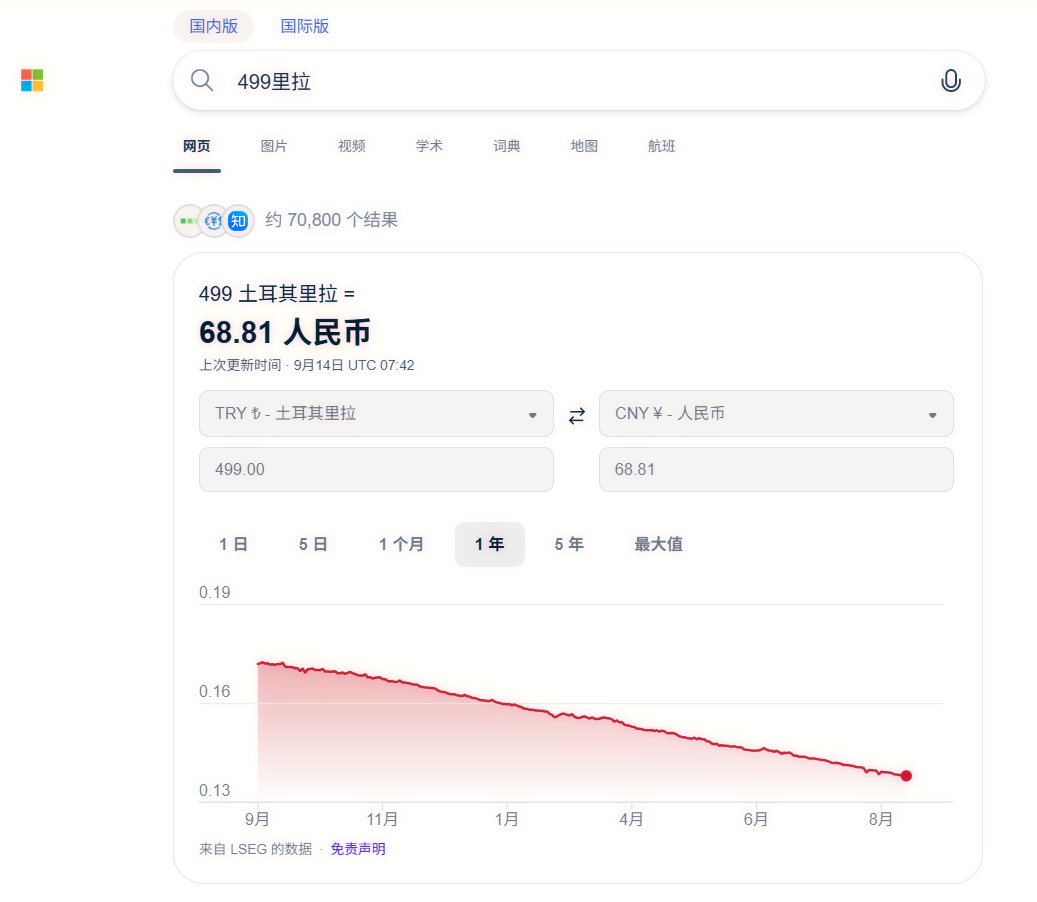The width and height of the screenshot is (1037, 902).
Task: Click the 499 土耳其里拉 = text
Action: (x=276, y=294)
